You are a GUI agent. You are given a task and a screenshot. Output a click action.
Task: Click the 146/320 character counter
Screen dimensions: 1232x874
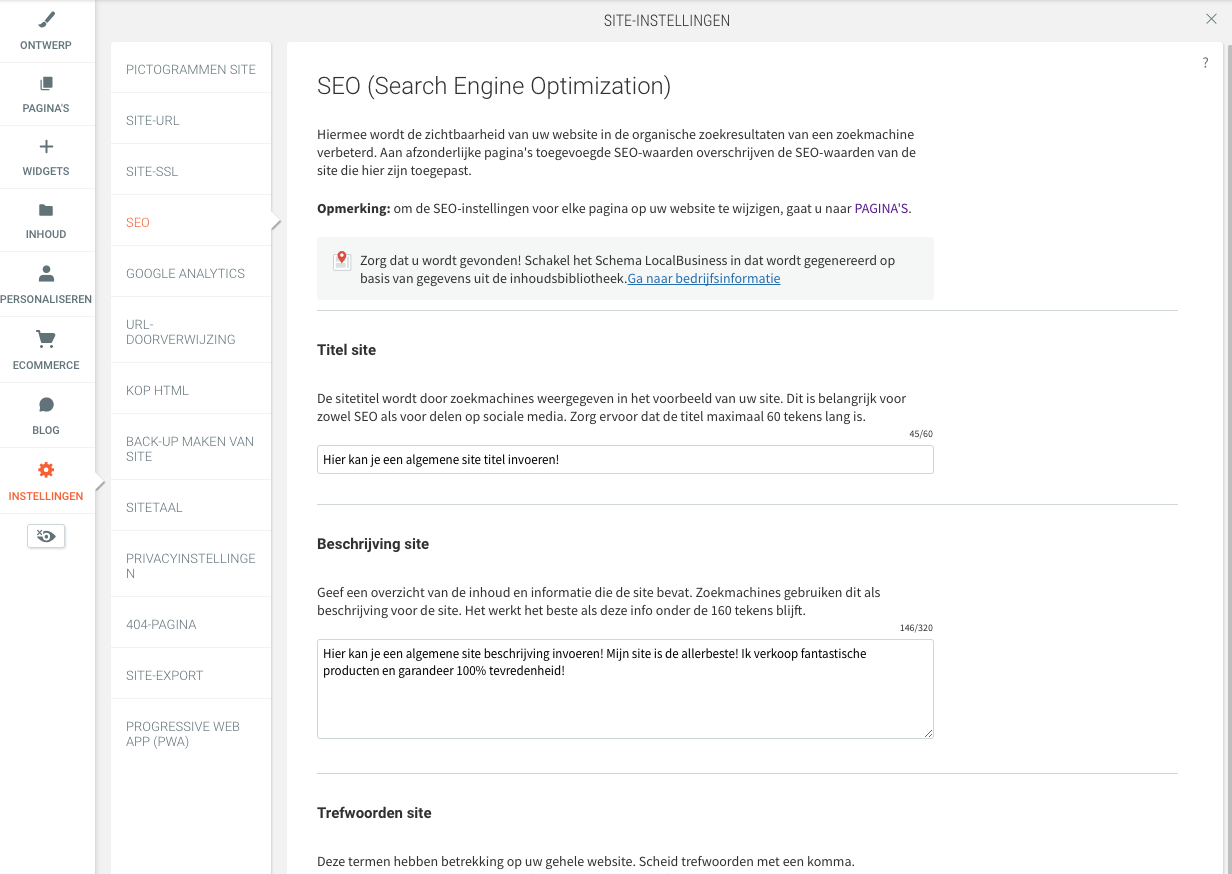(917, 628)
